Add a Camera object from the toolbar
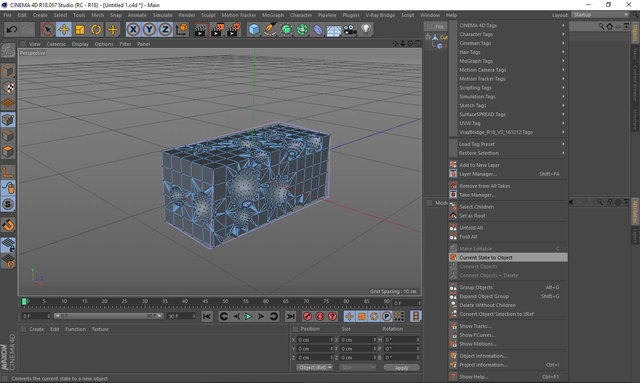 point(350,29)
